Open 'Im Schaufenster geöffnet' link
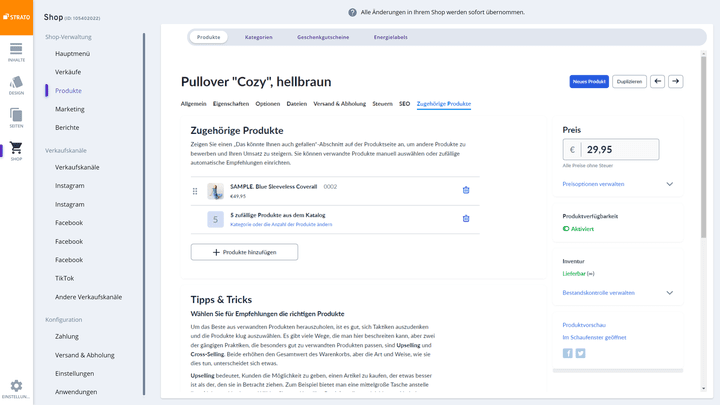 pyautogui.click(x=594, y=337)
